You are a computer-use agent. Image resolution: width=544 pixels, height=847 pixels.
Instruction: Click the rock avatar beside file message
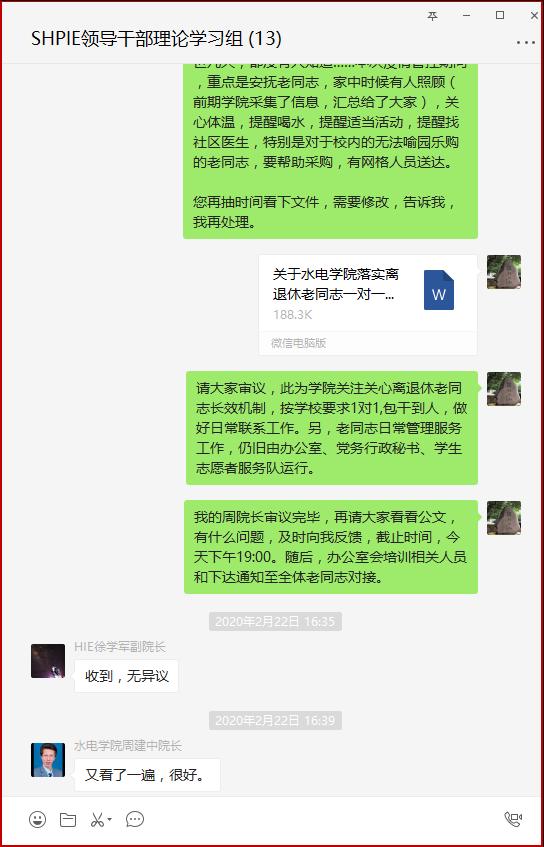click(503, 272)
